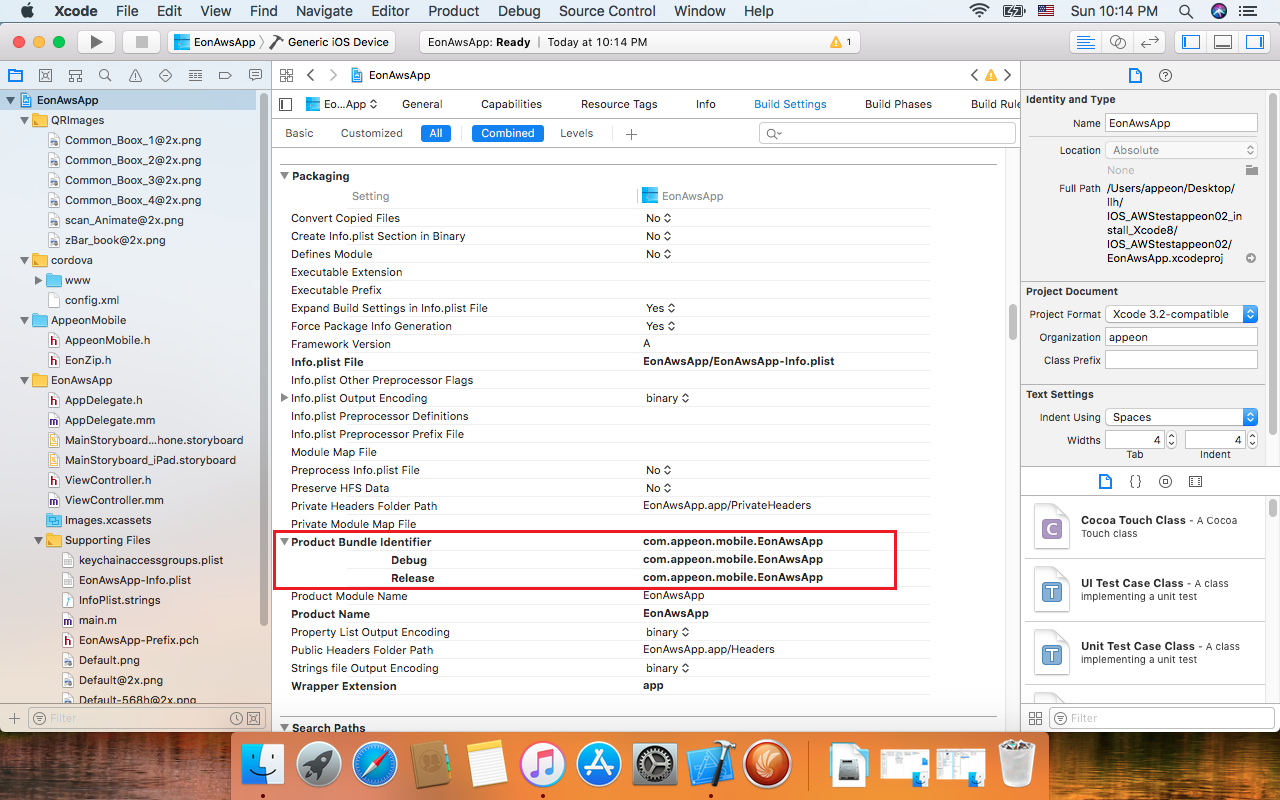Expand the www folder
The image size is (1280, 800).
click(38, 280)
